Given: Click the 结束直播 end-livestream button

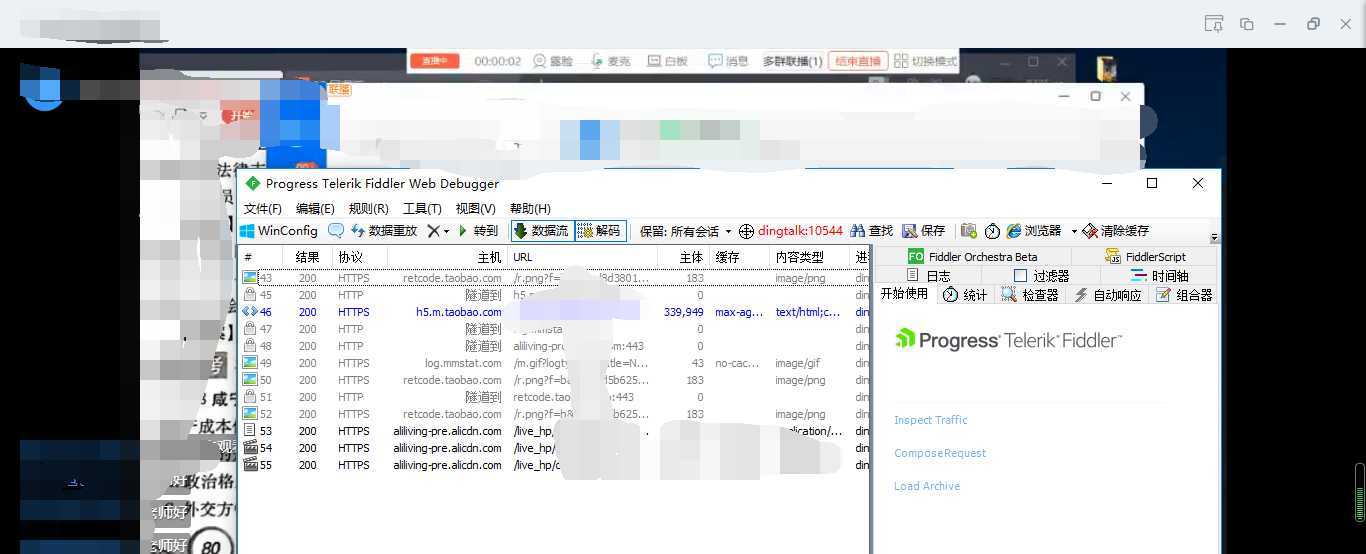Looking at the screenshot, I should point(858,61).
